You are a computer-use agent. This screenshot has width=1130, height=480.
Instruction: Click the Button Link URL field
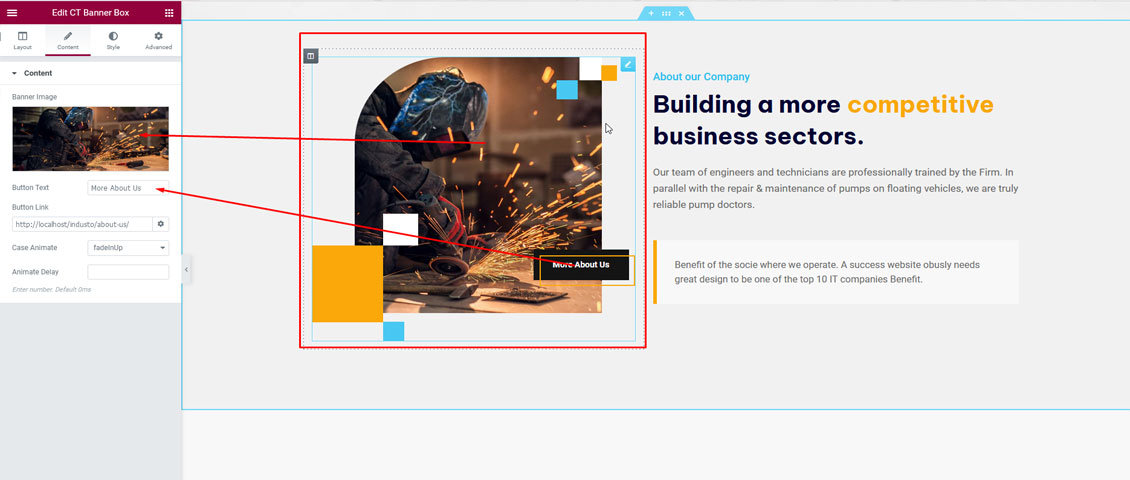click(82, 224)
